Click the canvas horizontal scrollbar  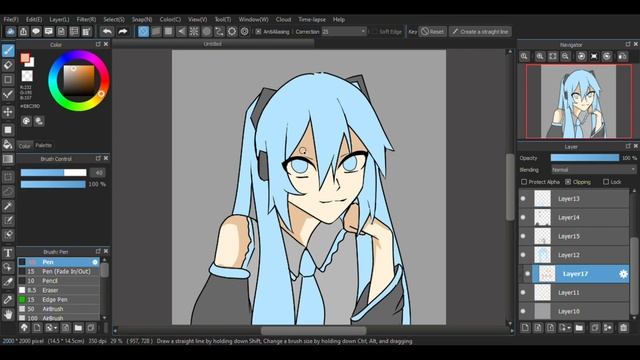coord(313,330)
